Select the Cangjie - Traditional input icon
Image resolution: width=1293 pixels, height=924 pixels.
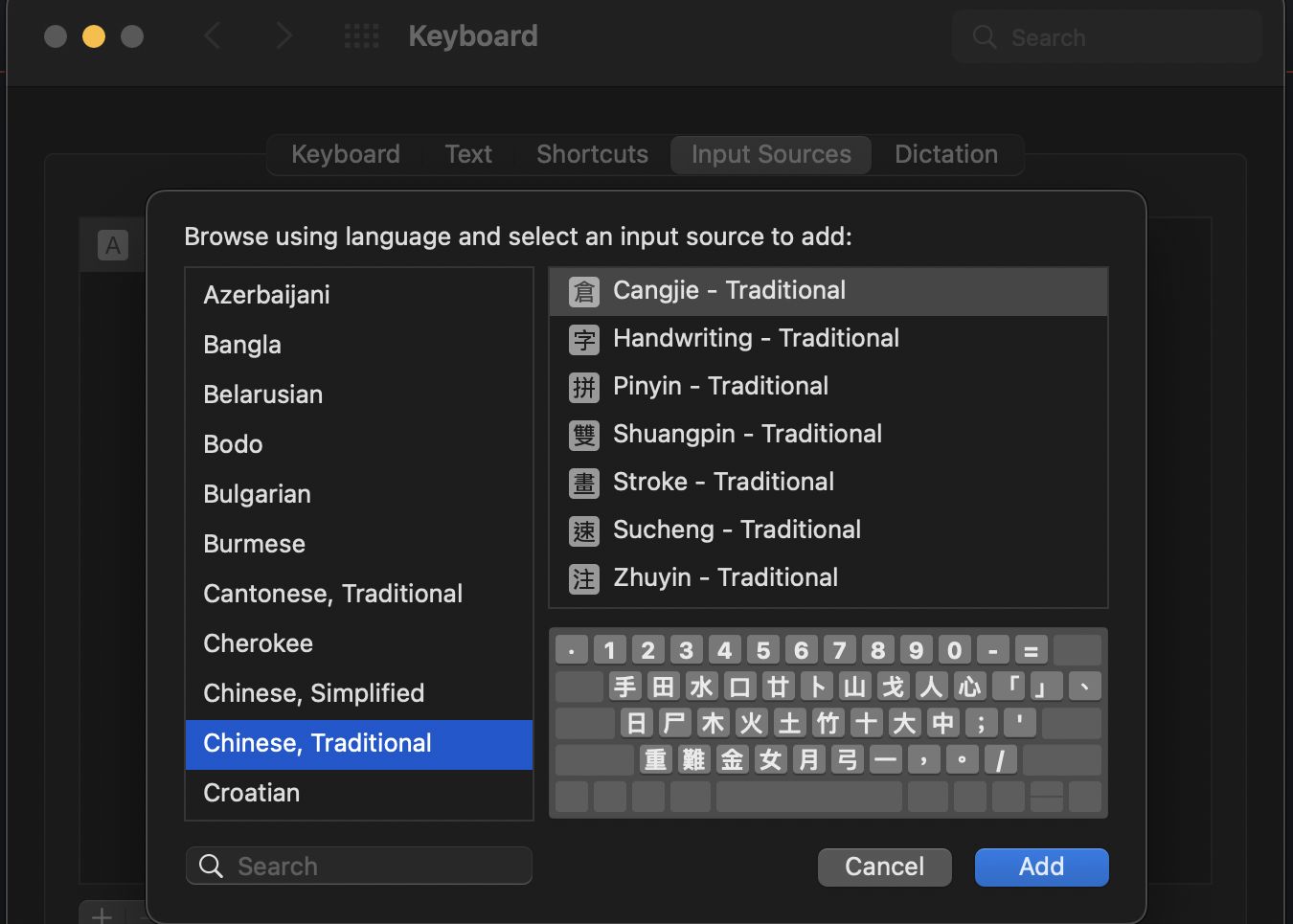(584, 291)
